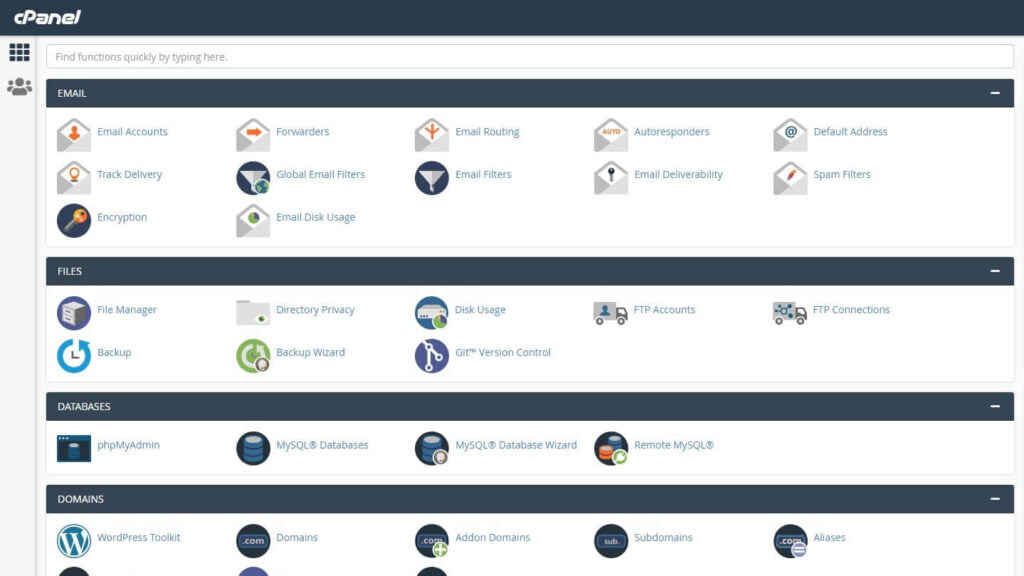Screen dimensions: 1024x576
Task: Open the Encryption key icon
Action: pyautogui.click(x=74, y=219)
